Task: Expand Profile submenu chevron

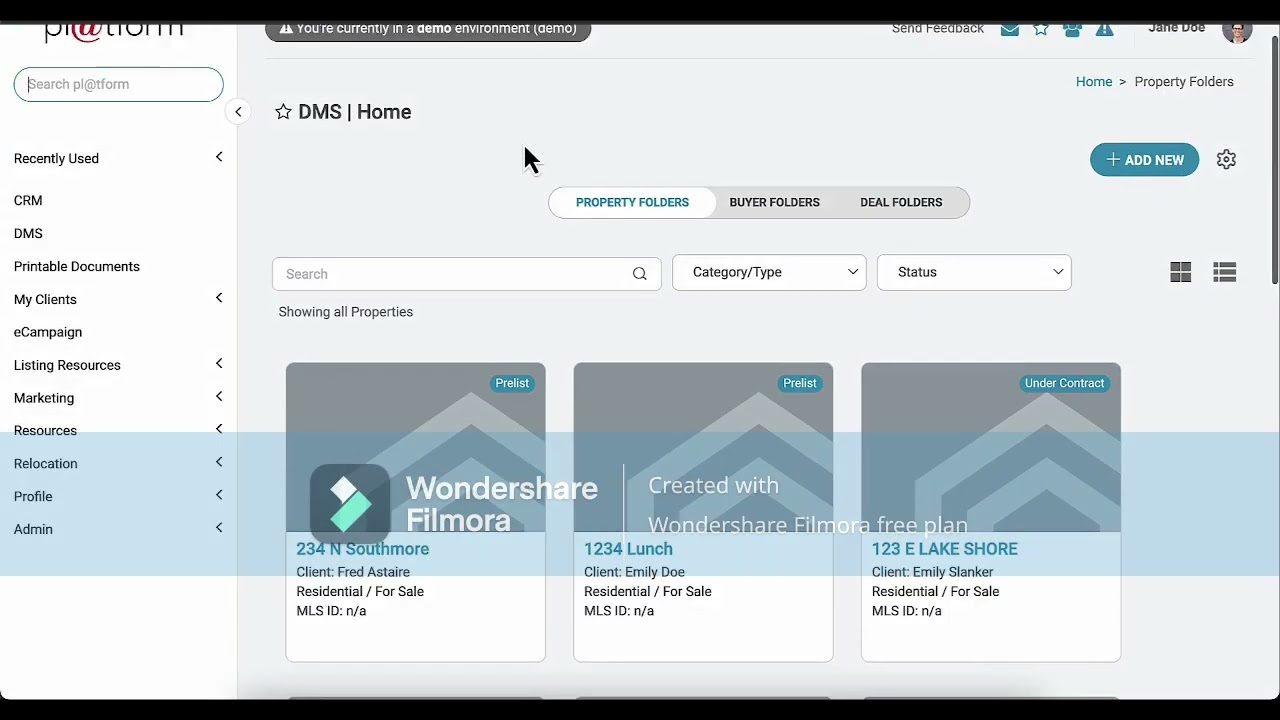Action: tap(219, 495)
